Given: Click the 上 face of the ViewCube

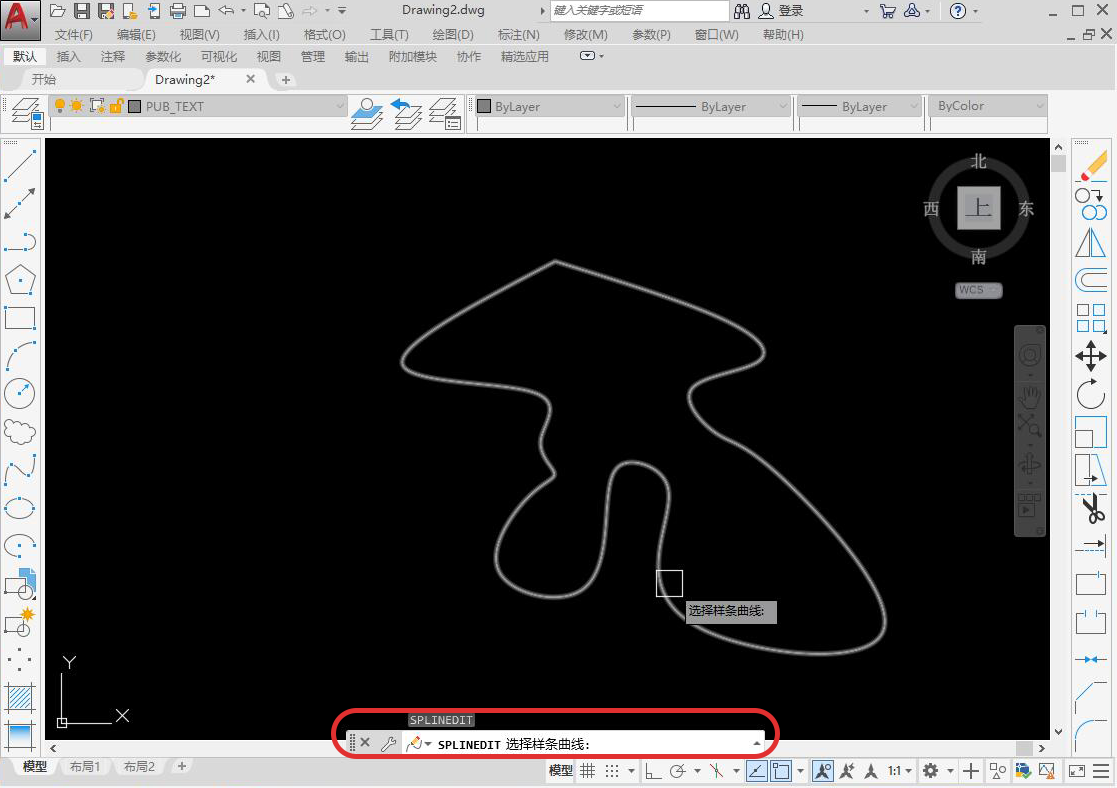Looking at the screenshot, I should tap(979, 208).
